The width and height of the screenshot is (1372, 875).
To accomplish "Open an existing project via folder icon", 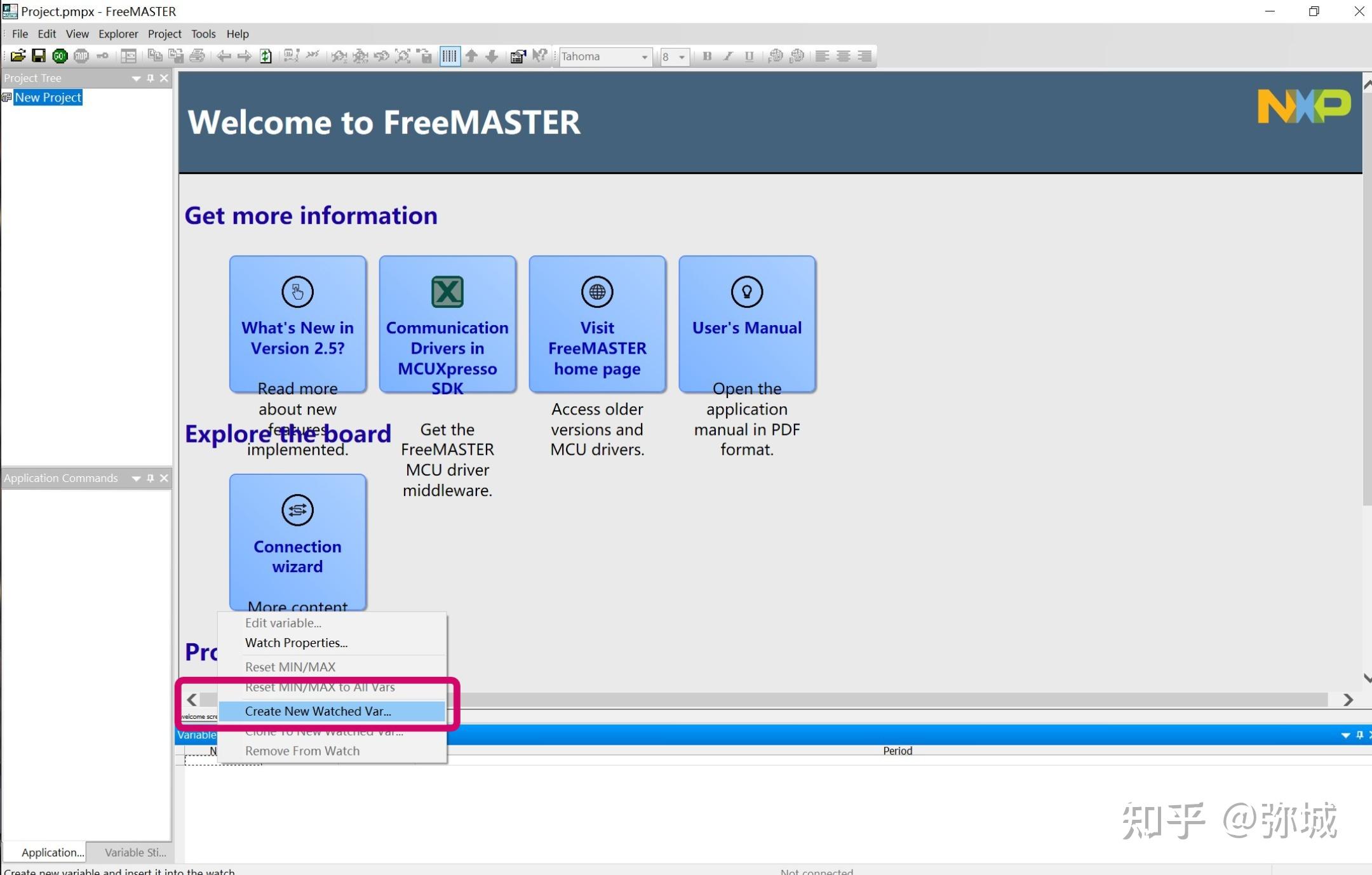I will click(x=18, y=56).
